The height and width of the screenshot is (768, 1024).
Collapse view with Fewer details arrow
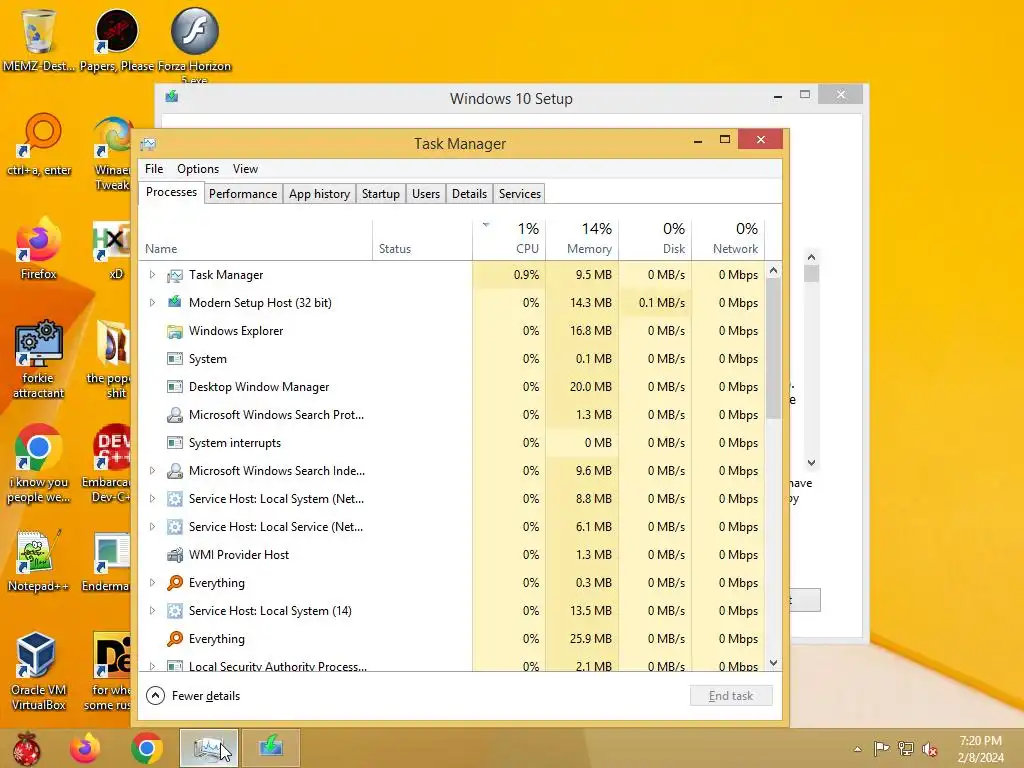(155, 696)
